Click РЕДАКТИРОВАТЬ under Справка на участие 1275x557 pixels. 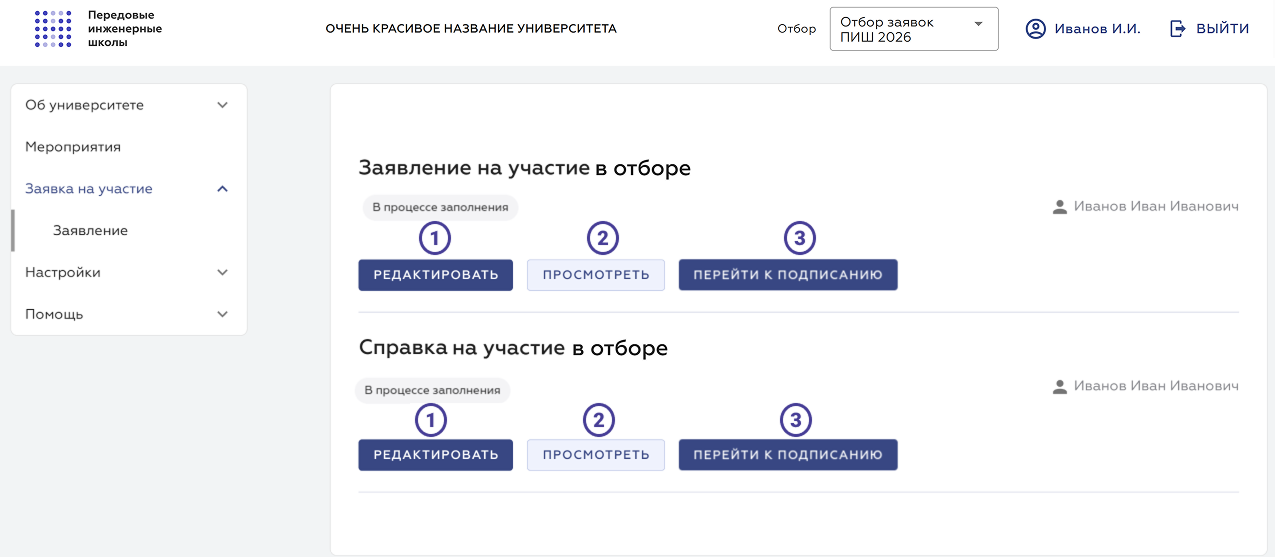(436, 455)
